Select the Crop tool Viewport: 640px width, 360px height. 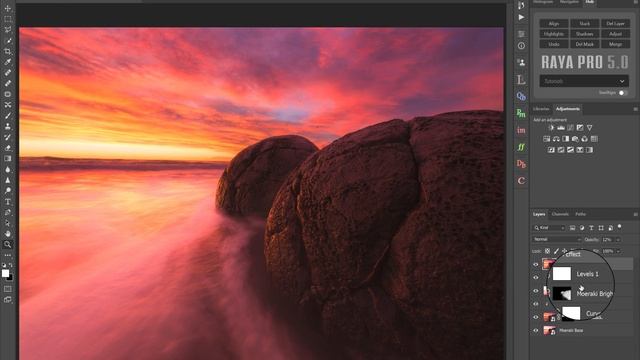8,51
